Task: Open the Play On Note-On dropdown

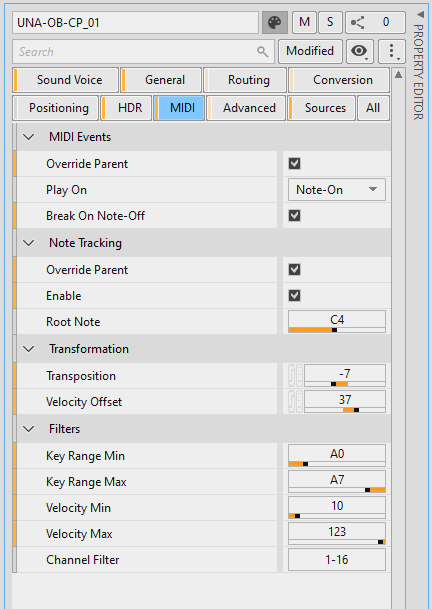Action: click(x=337, y=190)
